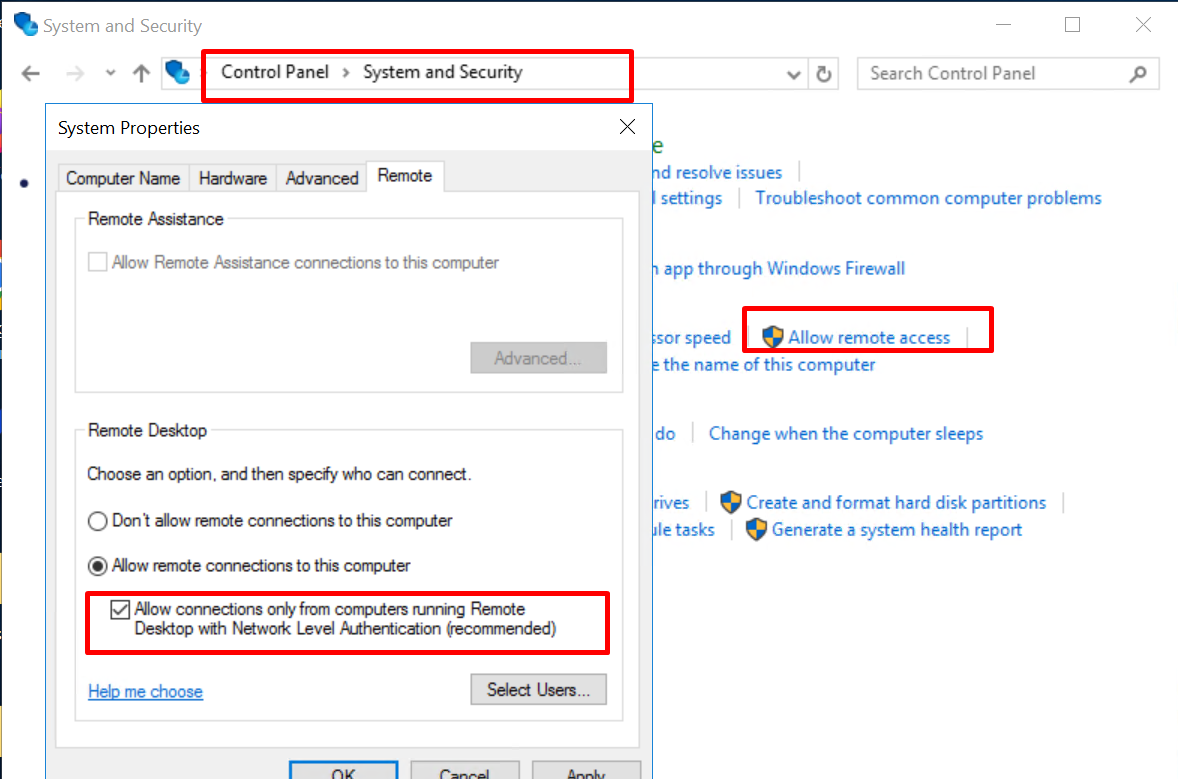This screenshot has width=1178, height=779.
Task: Click shield icon beside Generate system health report
Action: pos(756,530)
